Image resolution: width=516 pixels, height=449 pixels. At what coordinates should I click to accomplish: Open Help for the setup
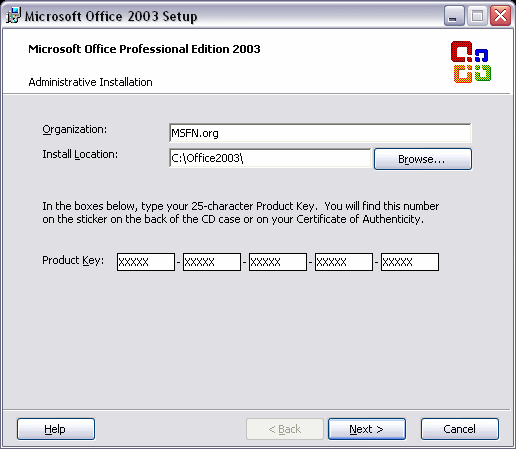(x=56, y=429)
